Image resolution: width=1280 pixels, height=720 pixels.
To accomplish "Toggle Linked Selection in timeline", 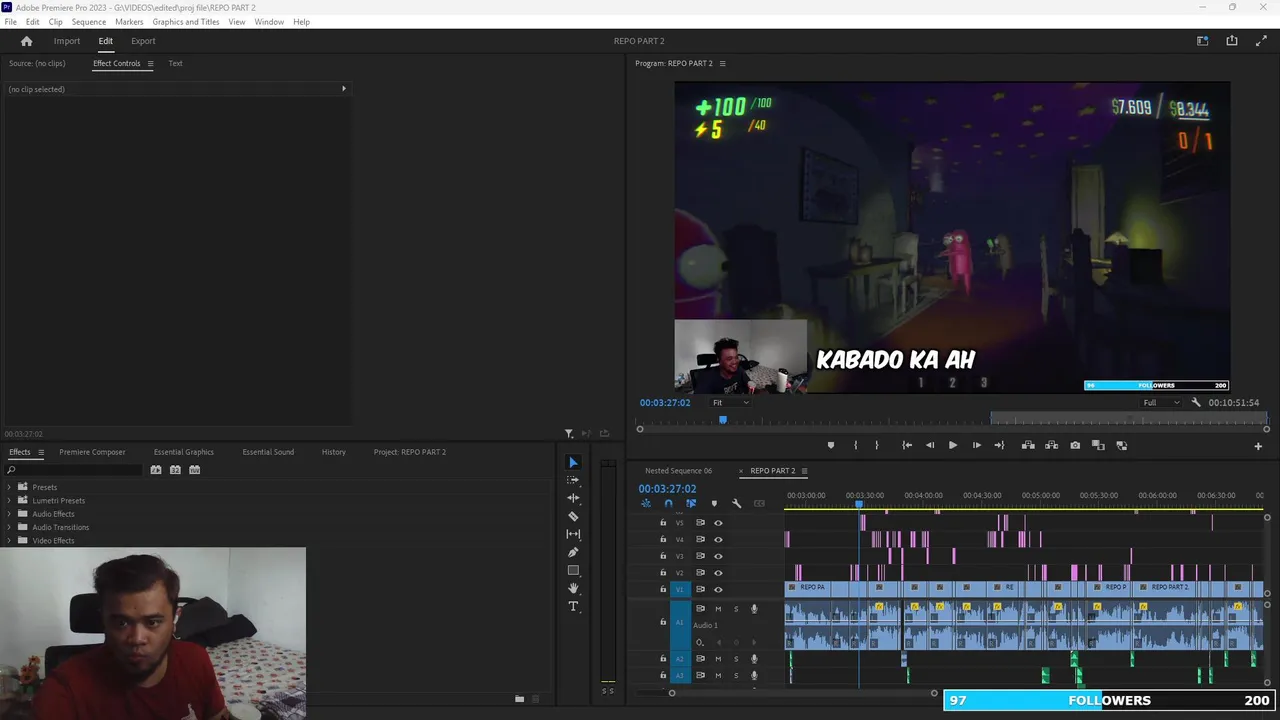I will [691, 504].
